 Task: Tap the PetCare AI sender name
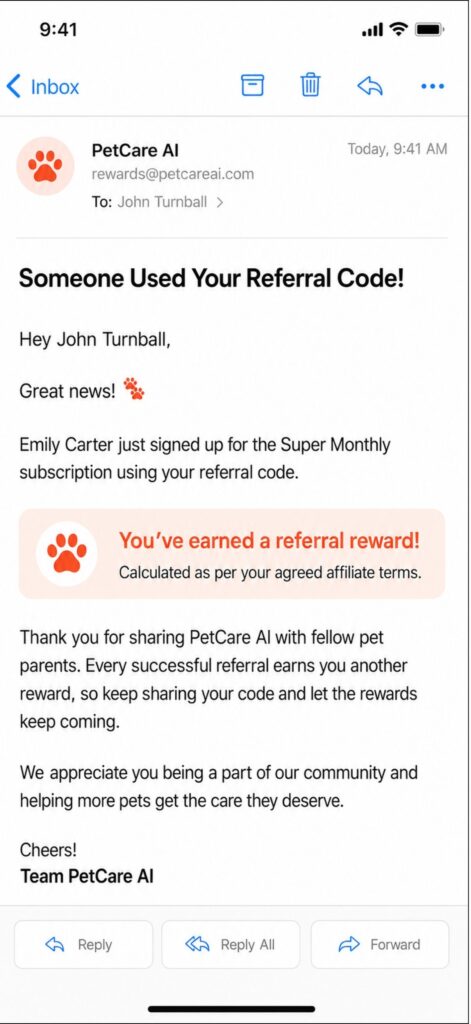[135, 151]
